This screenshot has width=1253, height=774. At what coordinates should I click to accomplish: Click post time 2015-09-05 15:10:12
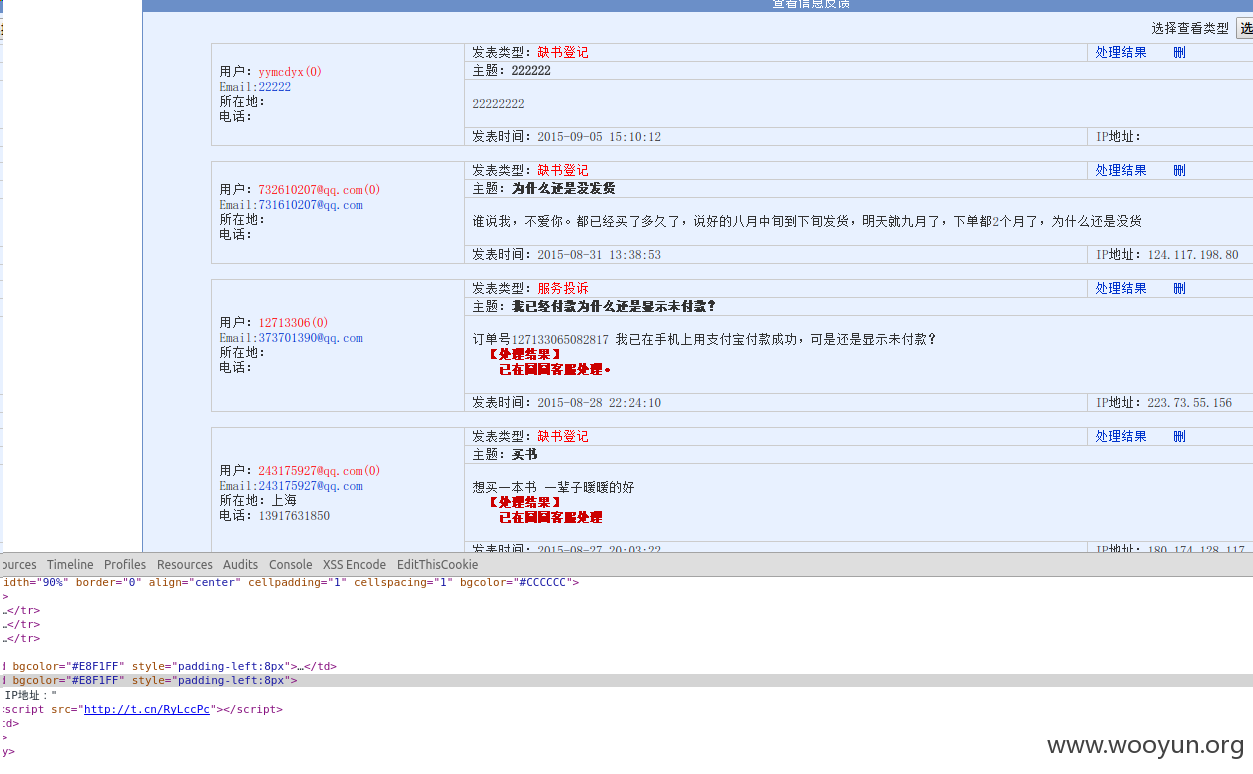599,137
